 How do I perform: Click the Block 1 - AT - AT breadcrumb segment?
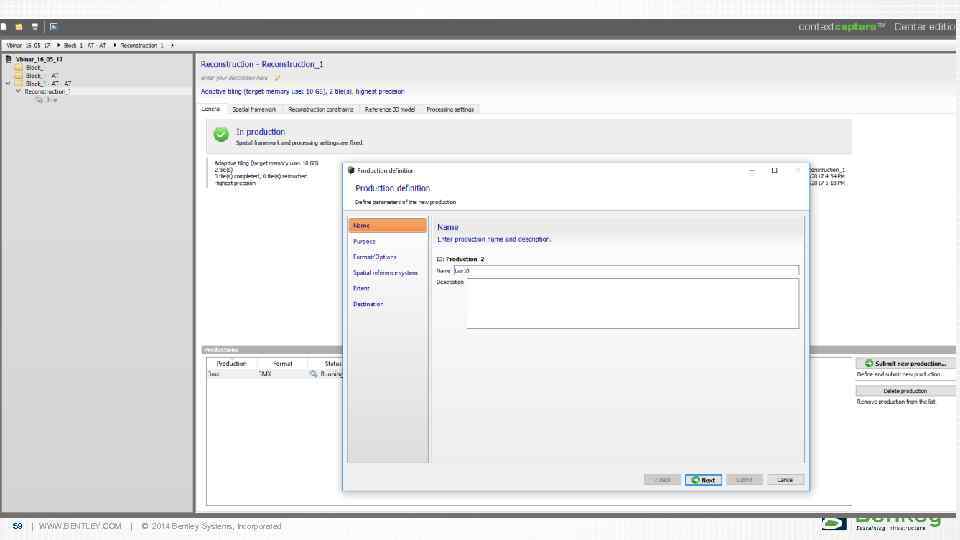(85, 45)
